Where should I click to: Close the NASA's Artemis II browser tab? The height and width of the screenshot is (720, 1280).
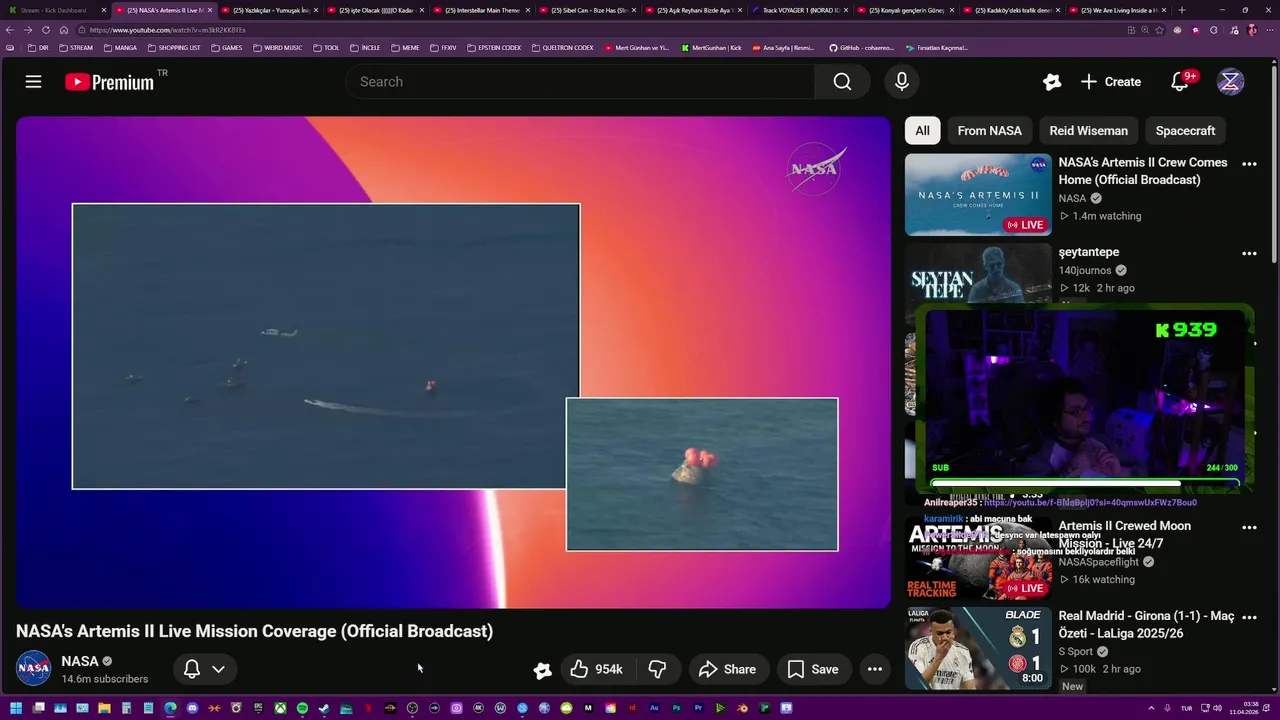click(210, 10)
